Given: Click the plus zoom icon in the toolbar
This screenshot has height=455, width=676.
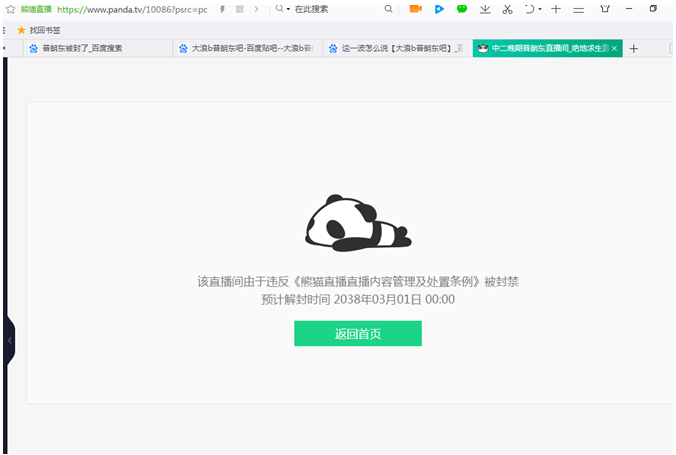Looking at the screenshot, I should (556, 9).
